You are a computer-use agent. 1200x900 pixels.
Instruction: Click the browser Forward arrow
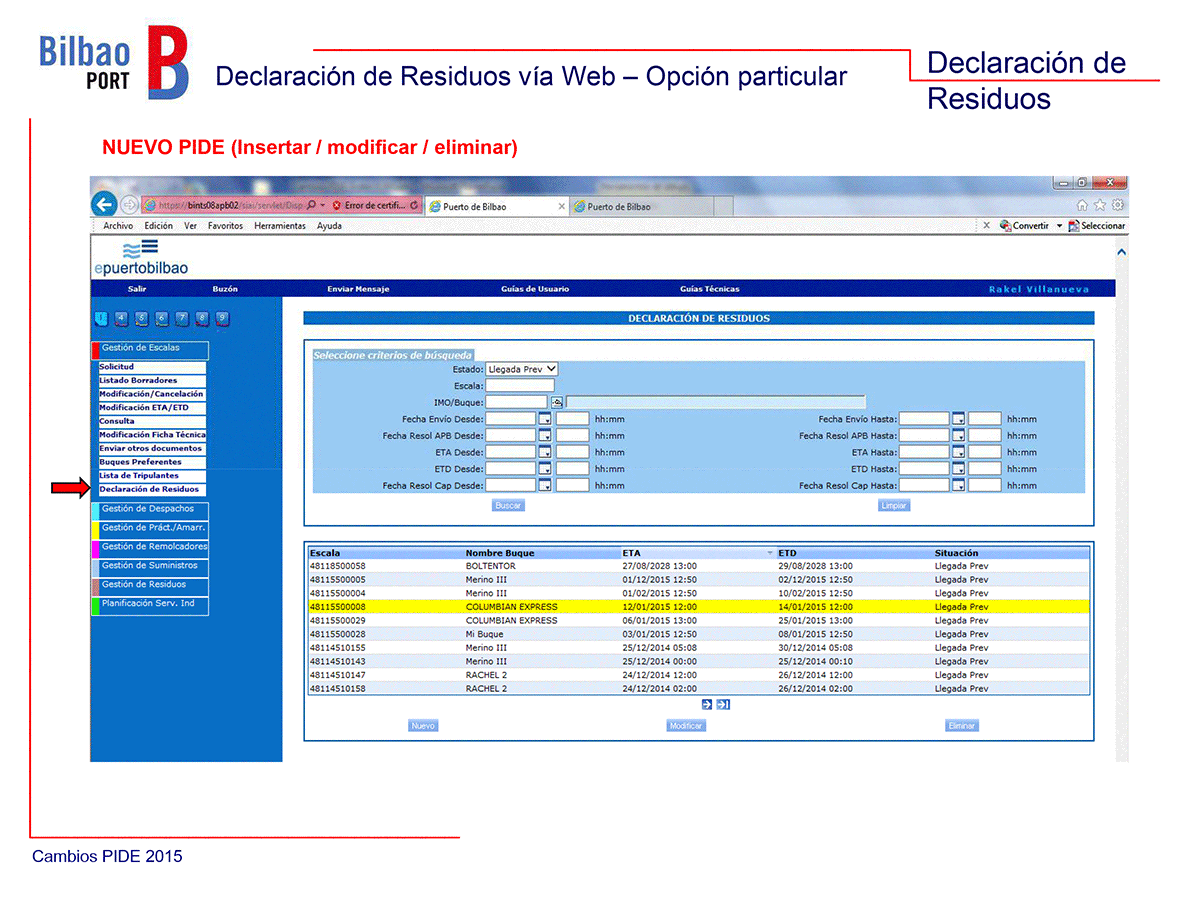(x=129, y=205)
